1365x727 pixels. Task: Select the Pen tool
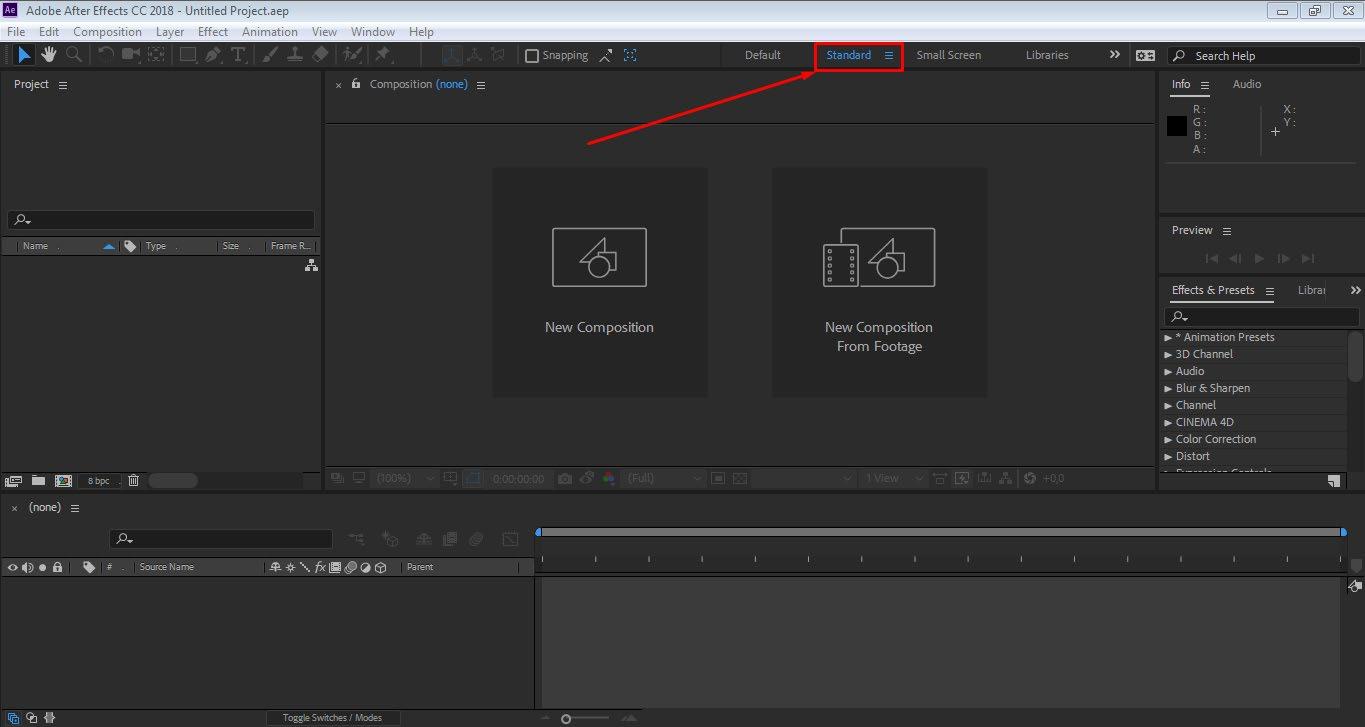[213, 55]
